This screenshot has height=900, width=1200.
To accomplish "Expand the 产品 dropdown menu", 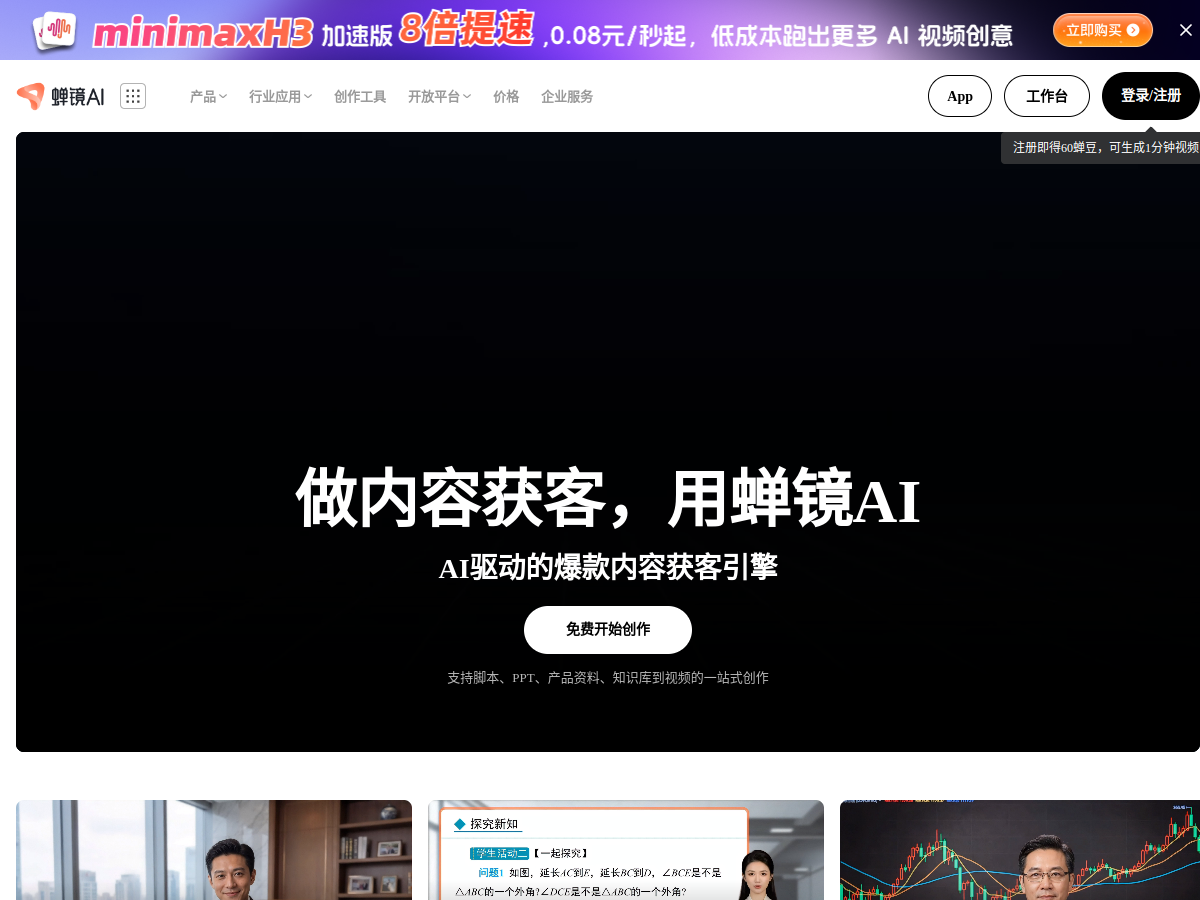I will pyautogui.click(x=208, y=96).
